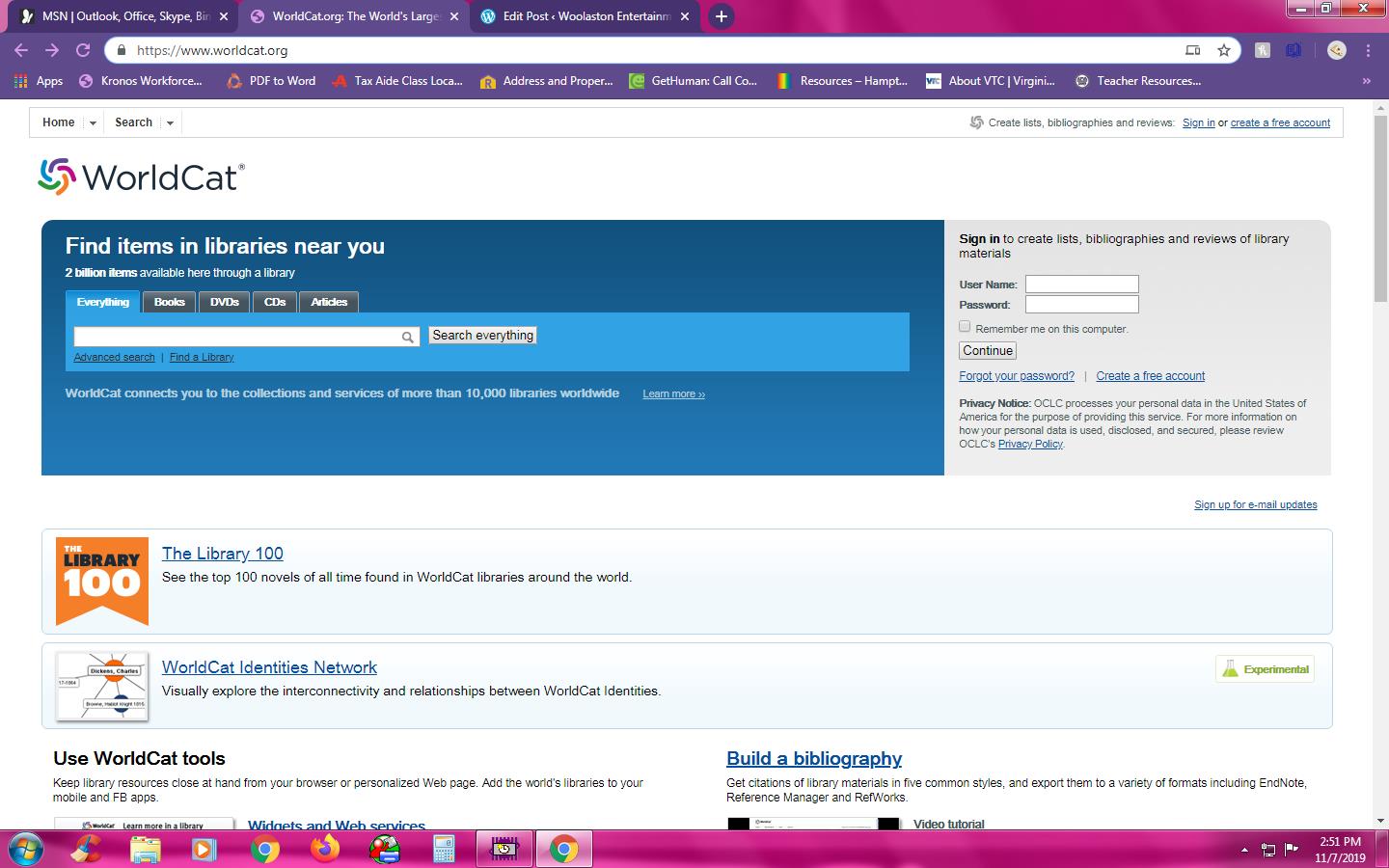Click the Search everything button

tap(483, 335)
